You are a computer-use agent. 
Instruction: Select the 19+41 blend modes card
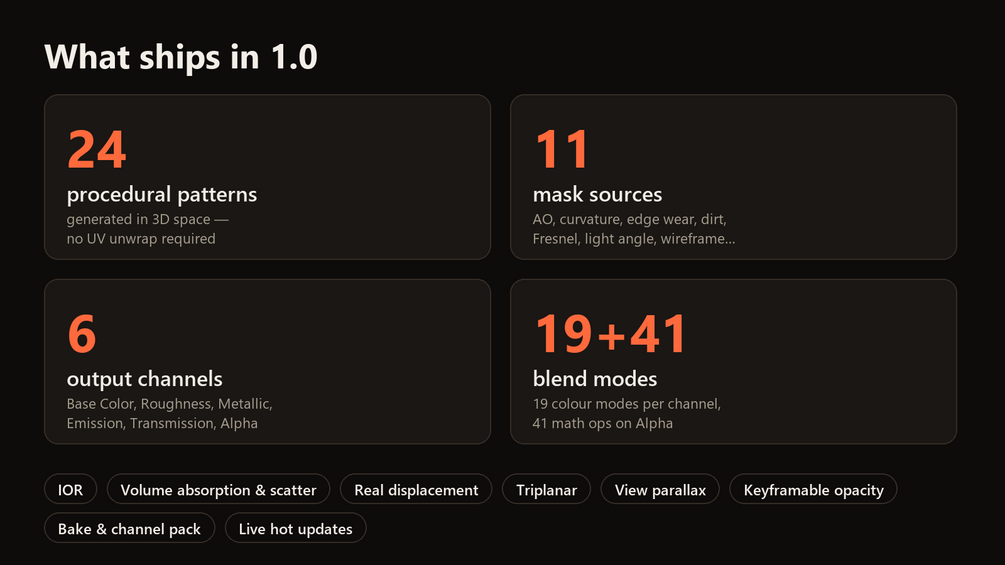[733, 361]
